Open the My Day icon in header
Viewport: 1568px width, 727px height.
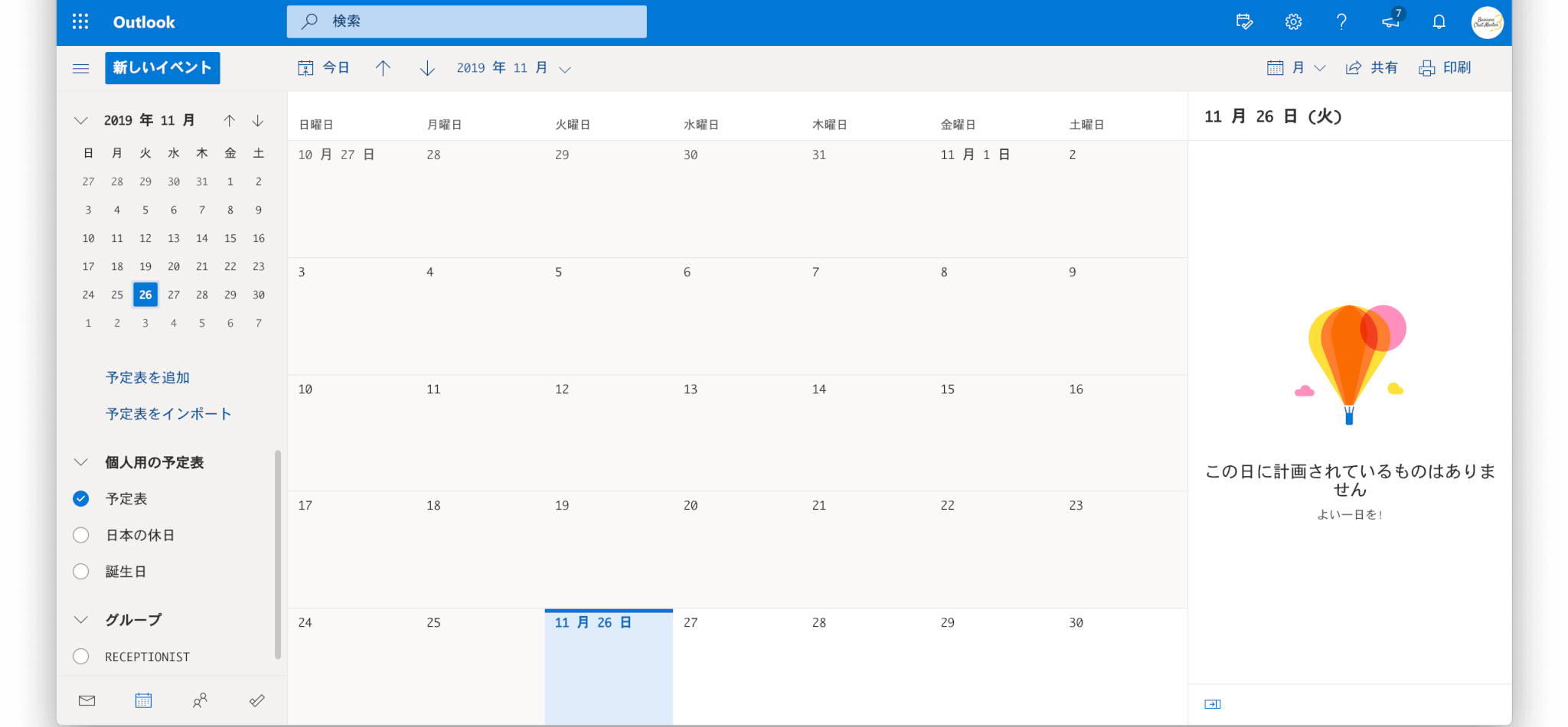click(1244, 22)
